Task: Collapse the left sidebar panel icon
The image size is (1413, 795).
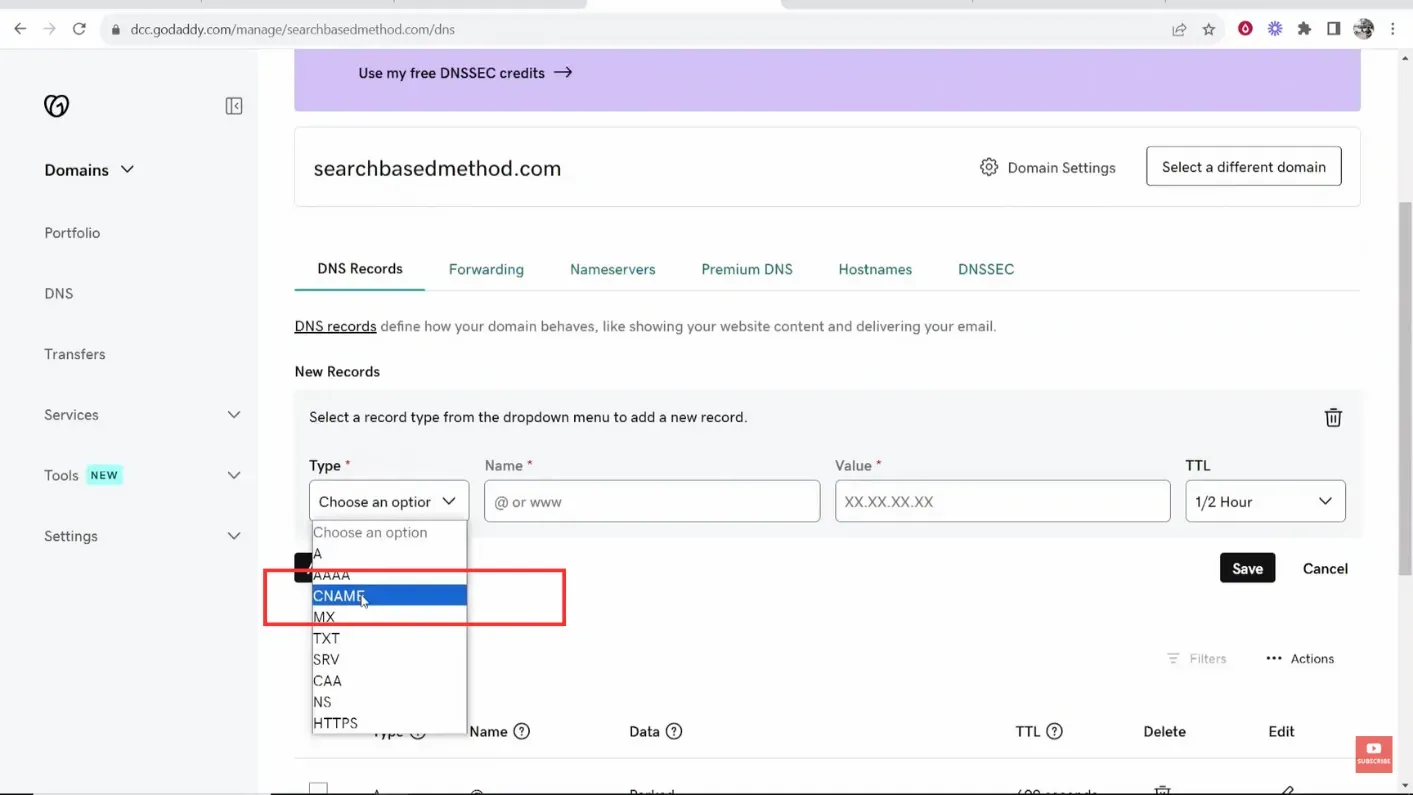Action: click(x=234, y=106)
